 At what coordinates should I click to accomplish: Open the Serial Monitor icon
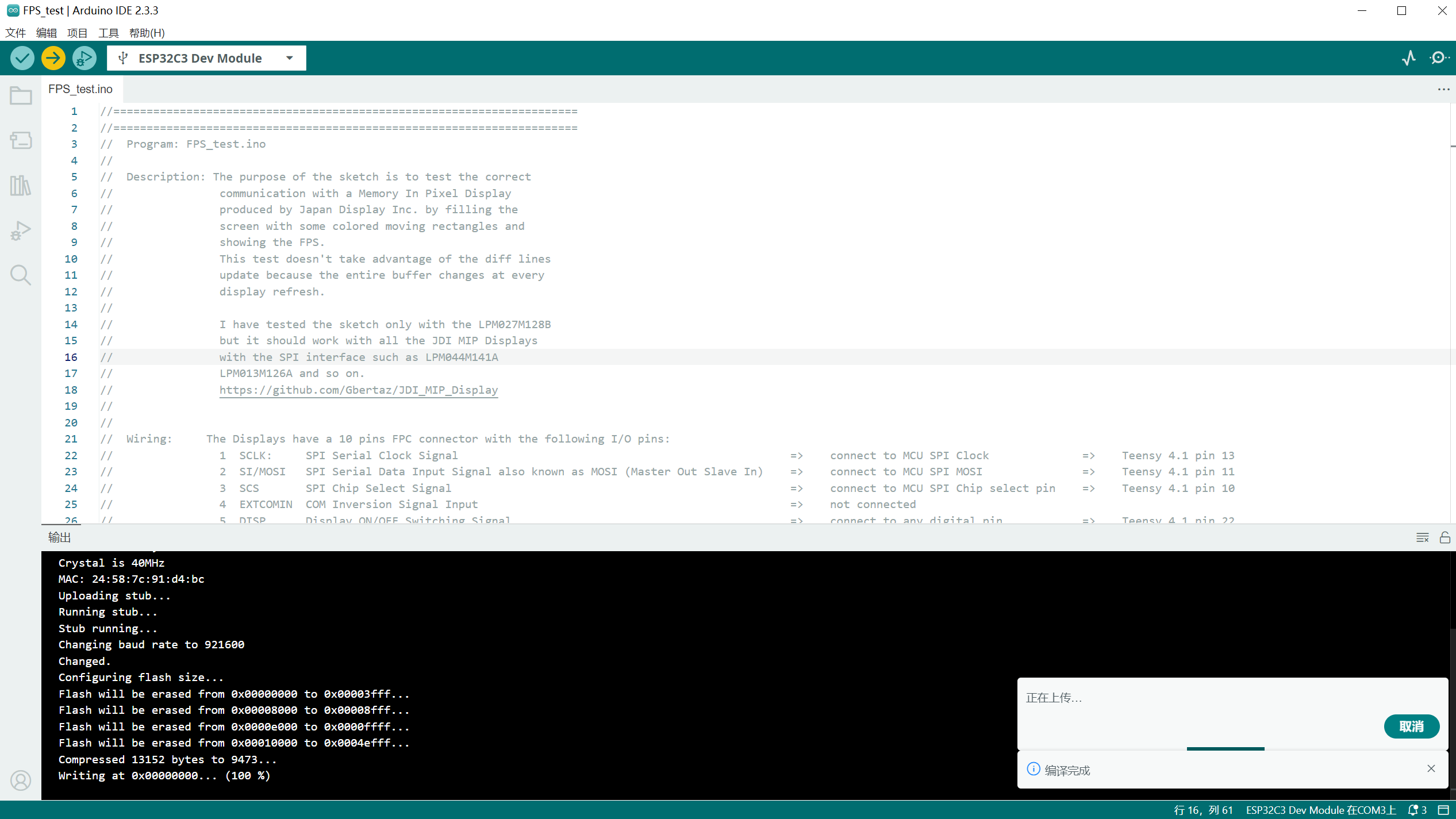pyautogui.click(x=1439, y=58)
